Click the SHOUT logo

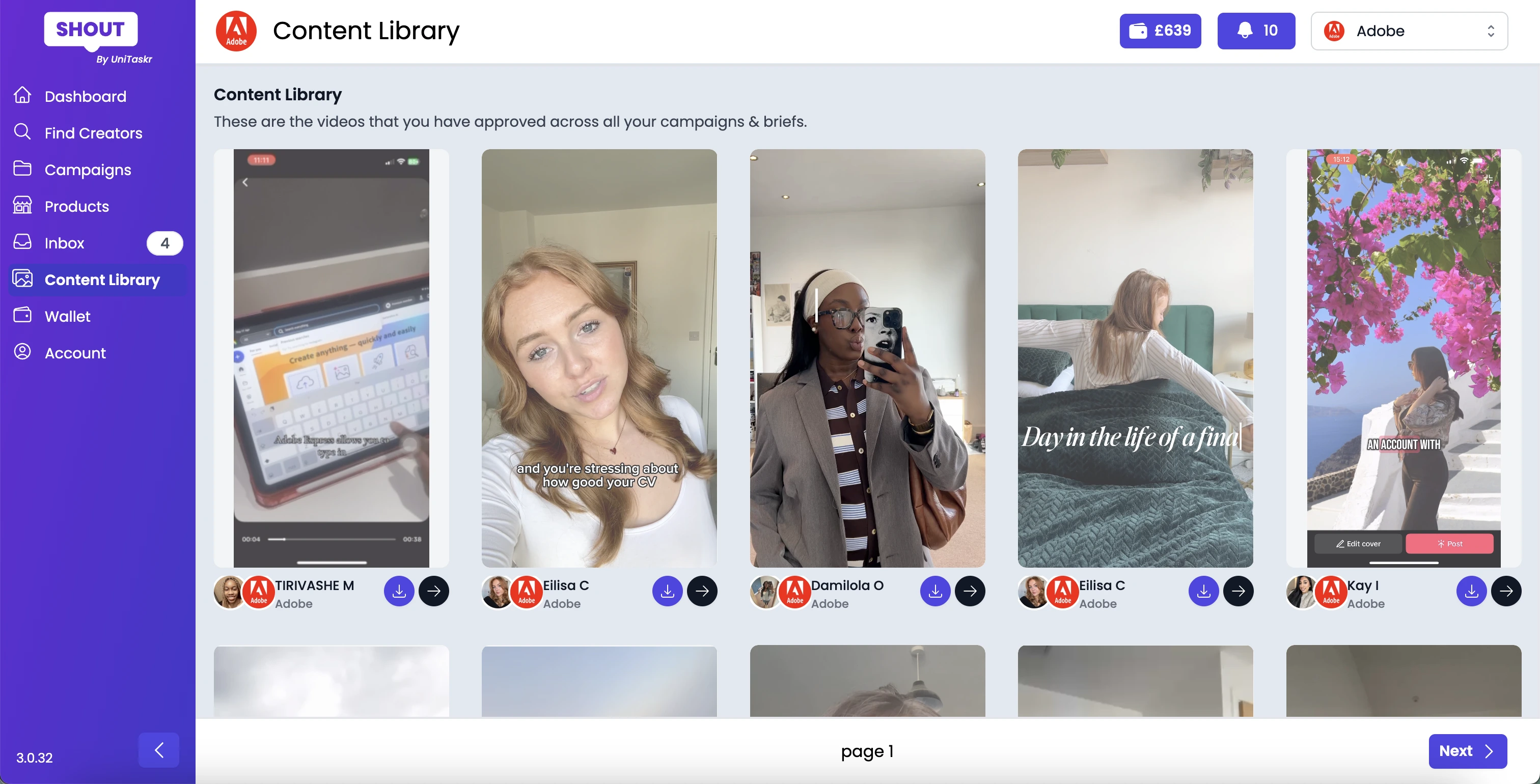90,29
